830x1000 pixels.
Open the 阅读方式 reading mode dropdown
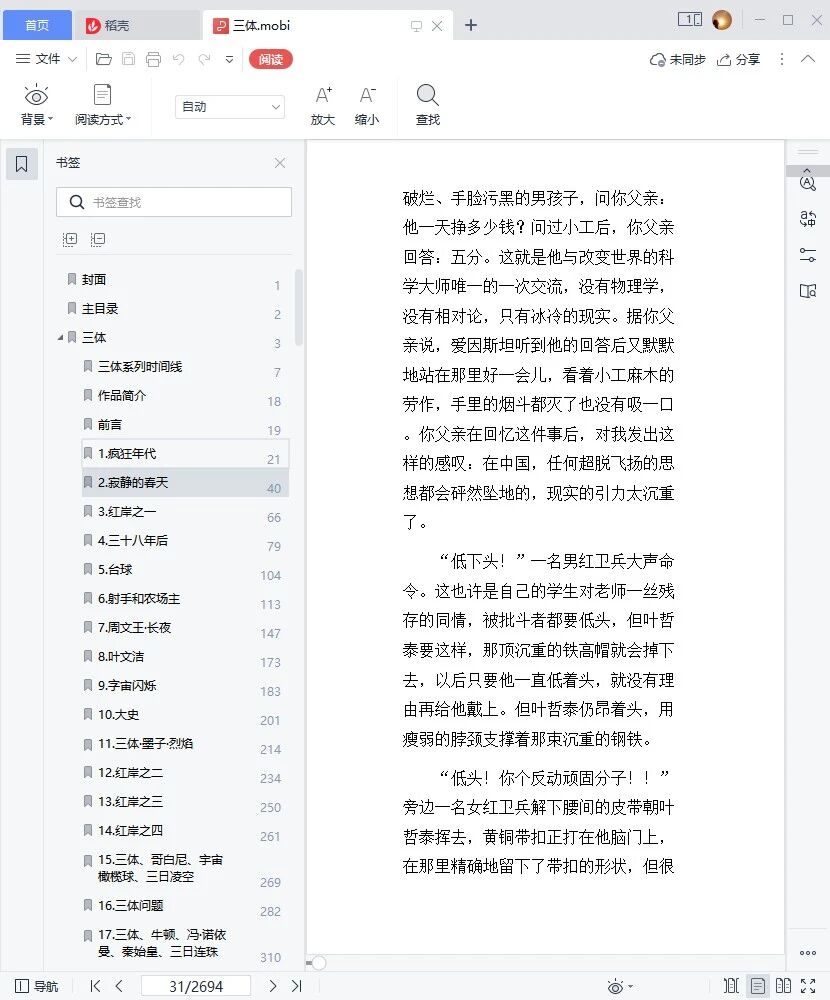(x=103, y=105)
